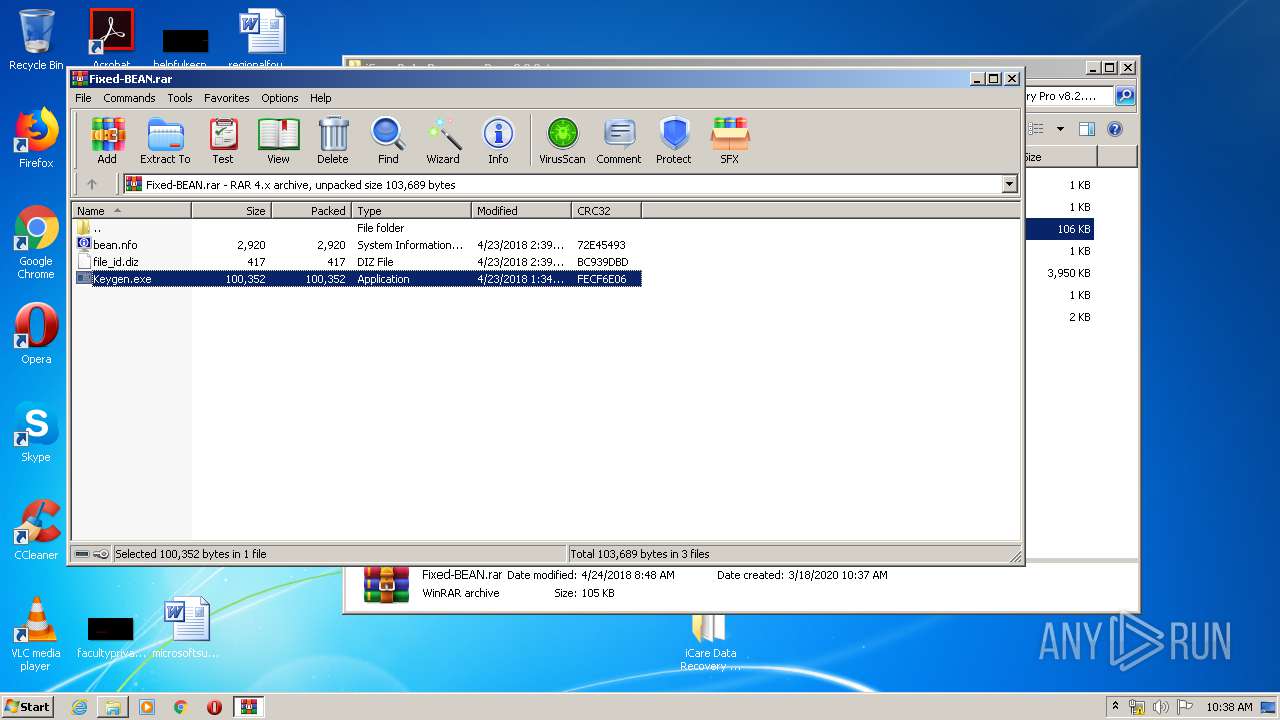Click Google Chrome desktop icon

(x=36, y=242)
